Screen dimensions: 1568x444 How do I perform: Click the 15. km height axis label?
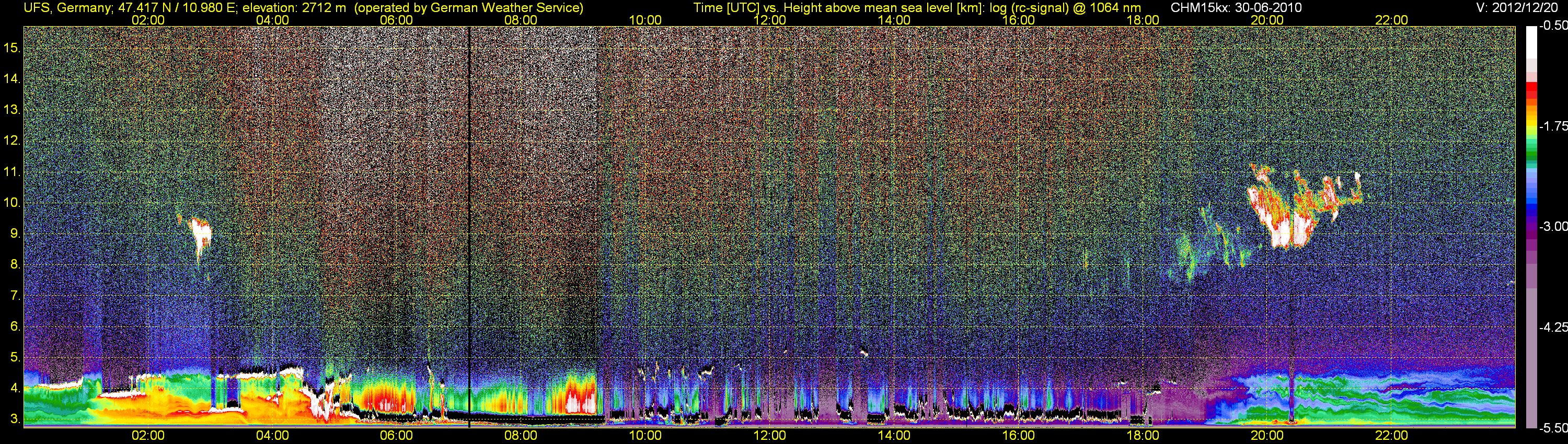(12, 48)
